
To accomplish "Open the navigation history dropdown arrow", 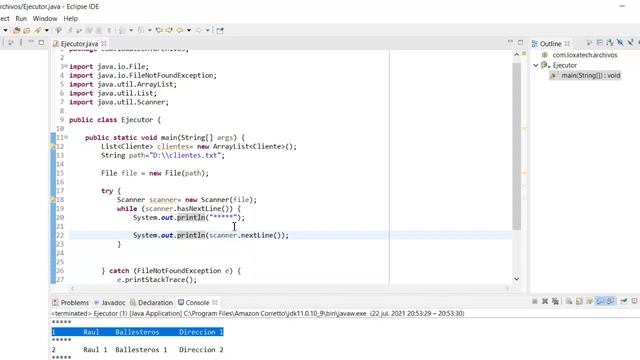I will coord(189,30).
